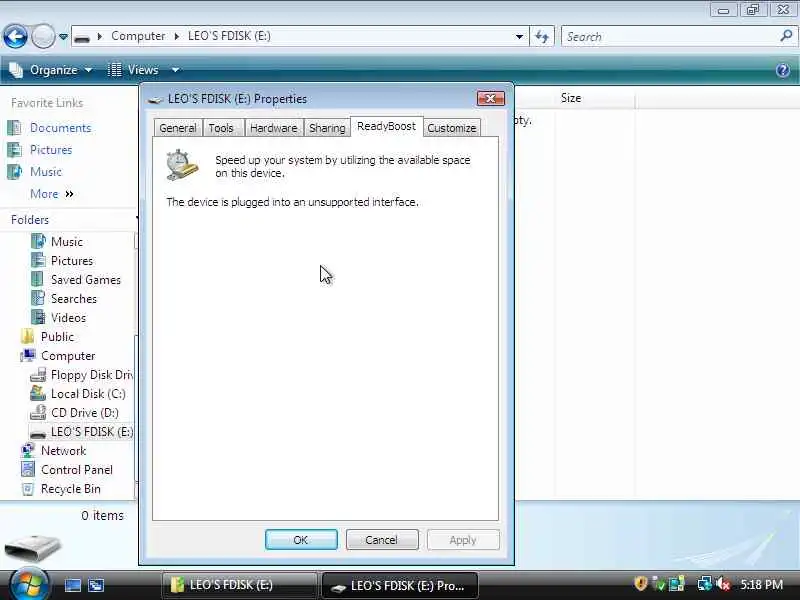
Task: Select Floppy Disk Drive in tree
Action: point(92,375)
